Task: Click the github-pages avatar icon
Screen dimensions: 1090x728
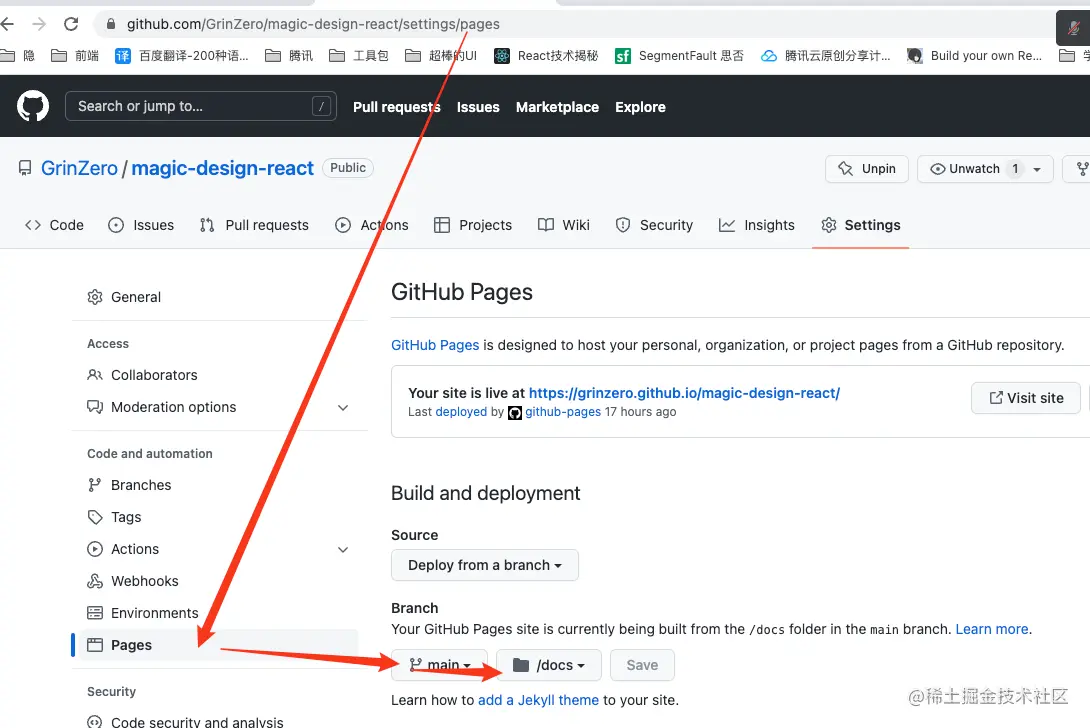Action: point(514,412)
